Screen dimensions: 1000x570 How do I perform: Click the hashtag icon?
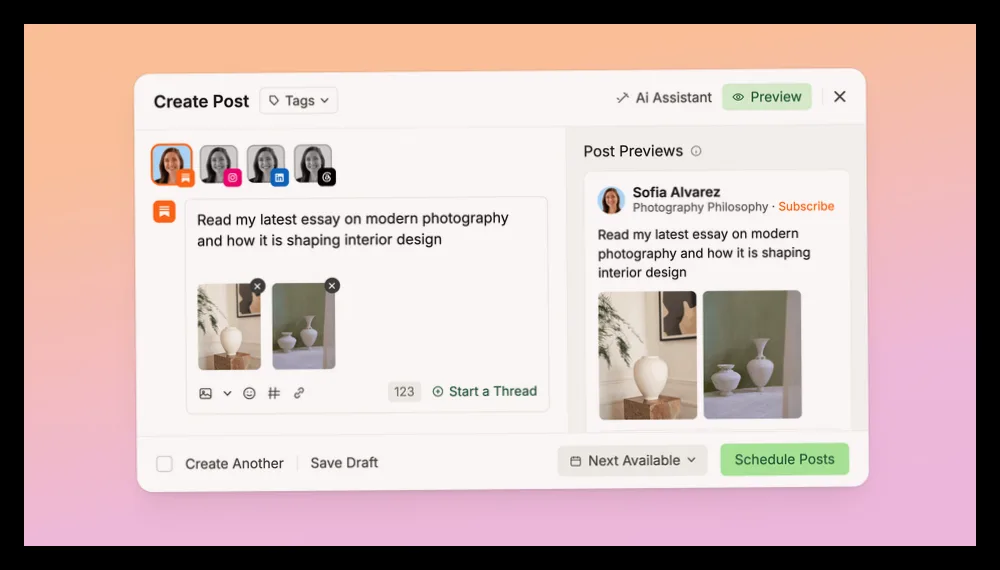[274, 393]
